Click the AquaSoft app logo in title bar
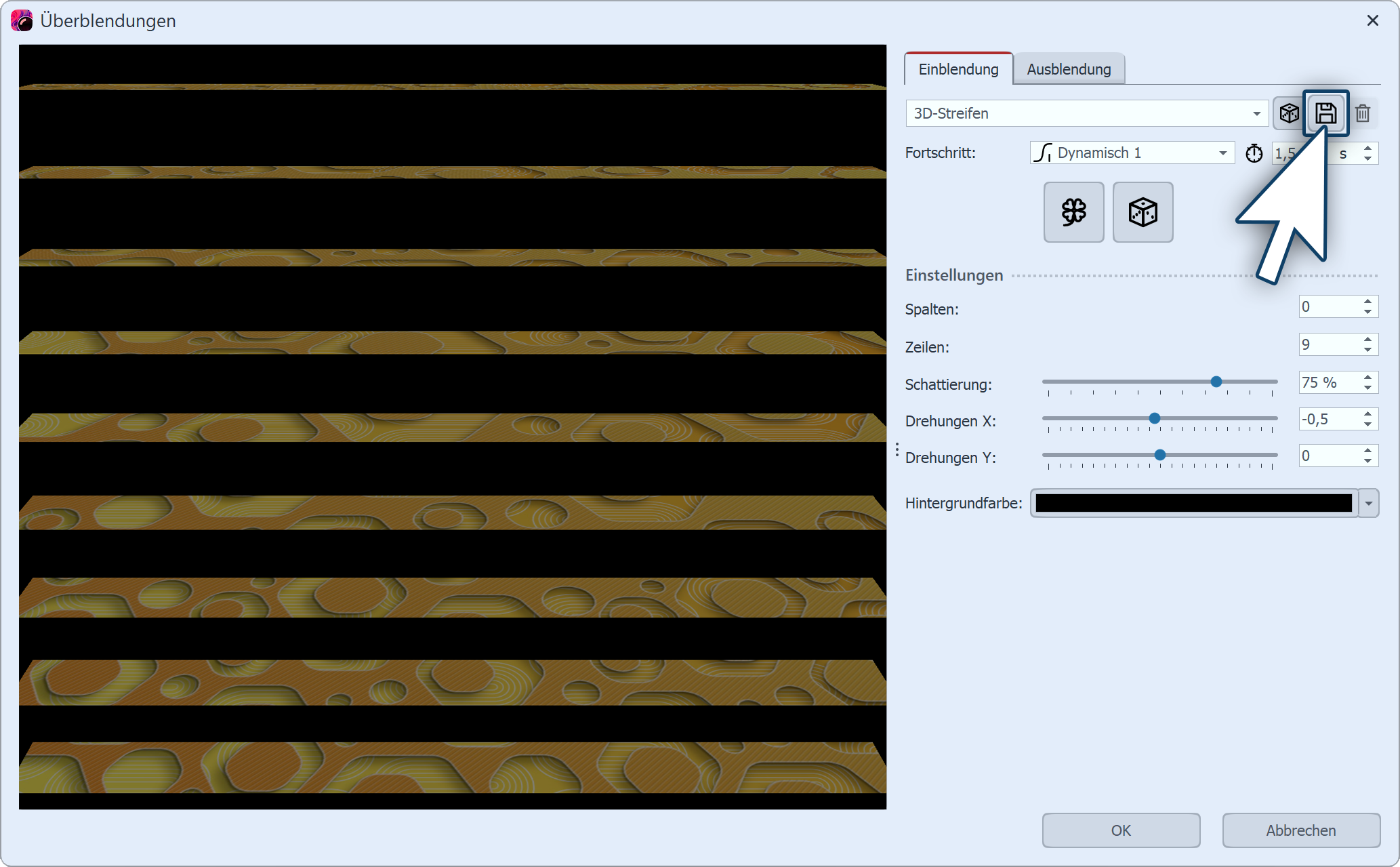Screen dimensions: 1400x867 click(x=22, y=20)
